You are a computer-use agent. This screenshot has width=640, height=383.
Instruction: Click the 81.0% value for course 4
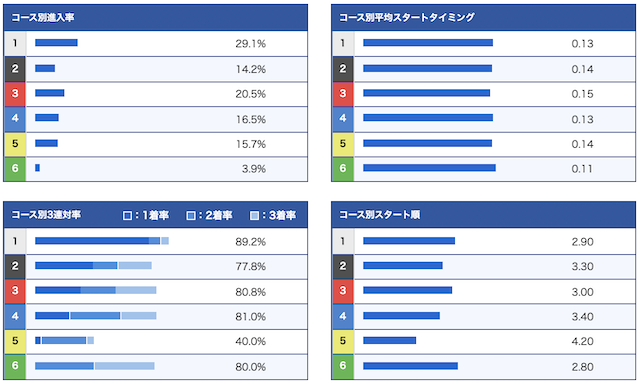click(251, 316)
